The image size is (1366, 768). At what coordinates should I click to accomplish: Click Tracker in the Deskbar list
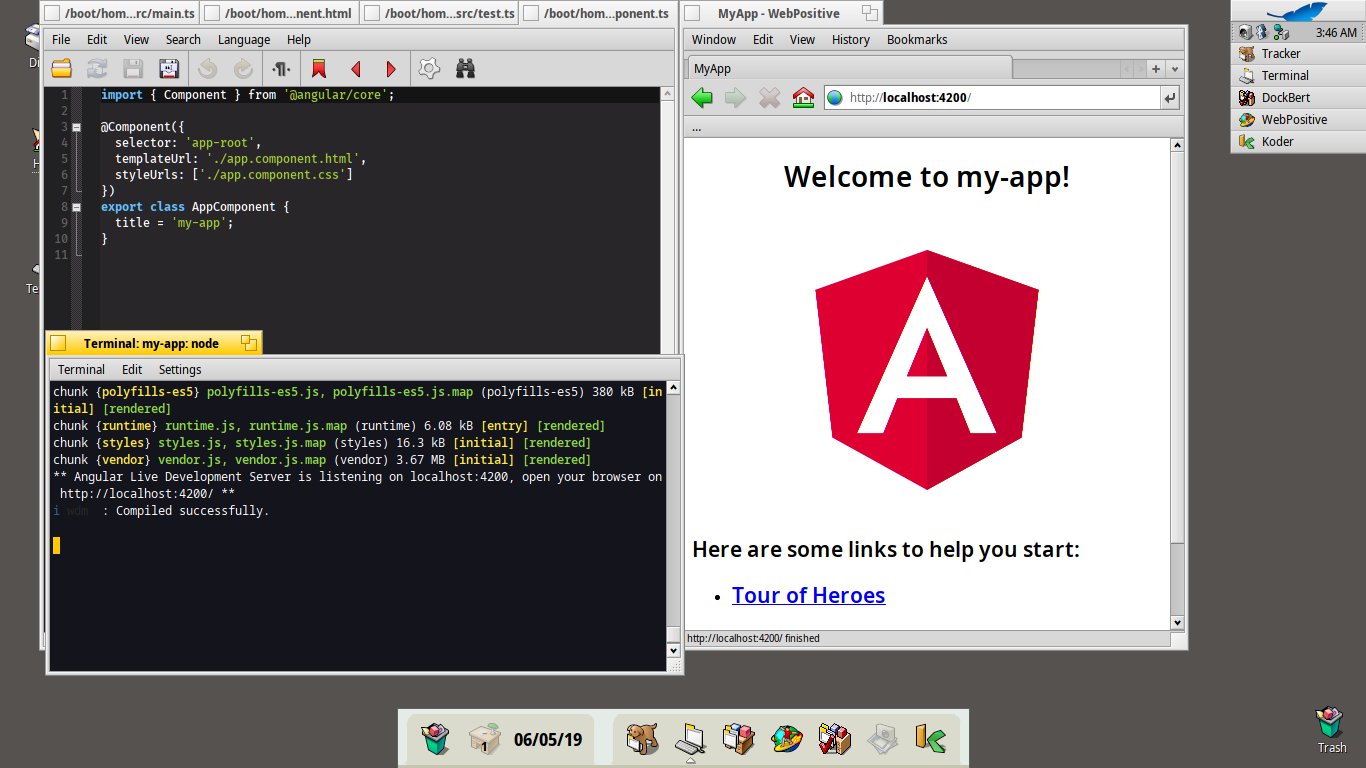tap(1298, 54)
